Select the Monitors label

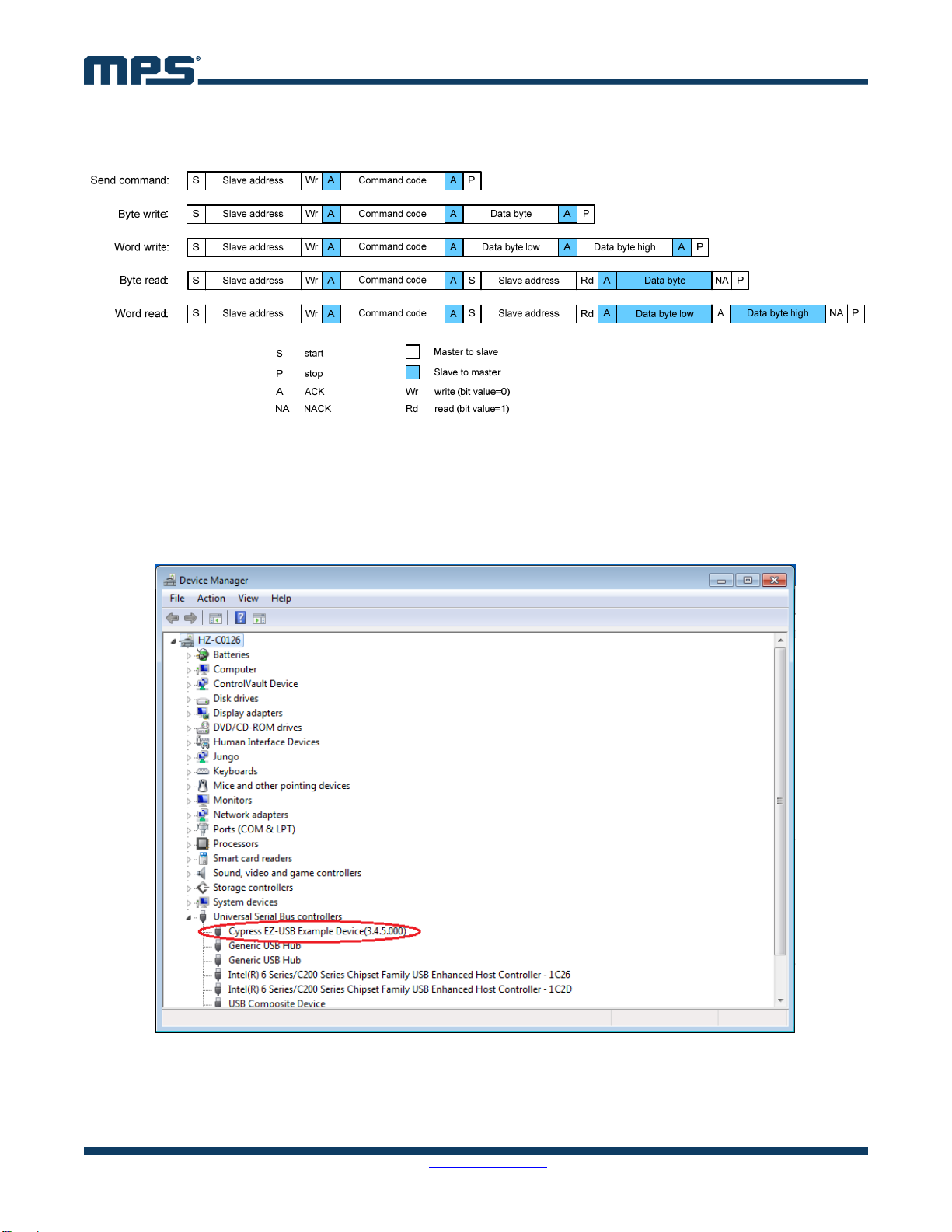pyautogui.click(x=232, y=800)
